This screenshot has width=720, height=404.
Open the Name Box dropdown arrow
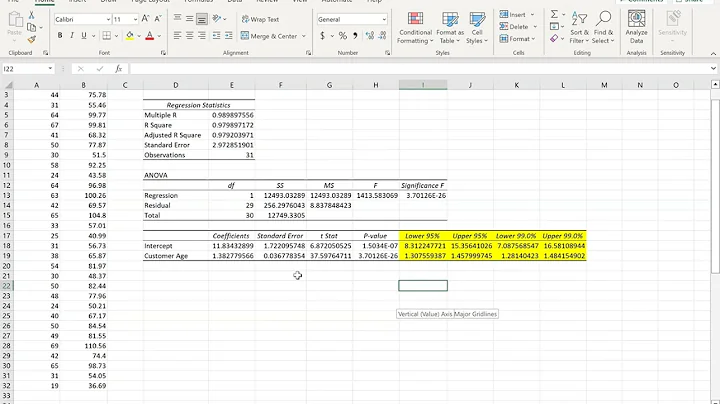pos(50,69)
